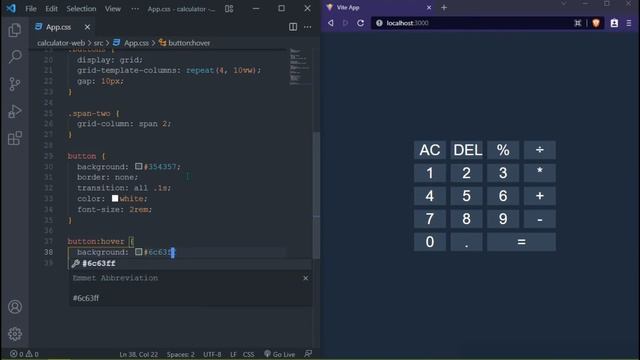
Task: Click the 7 key on calculator
Action: tap(429, 219)
